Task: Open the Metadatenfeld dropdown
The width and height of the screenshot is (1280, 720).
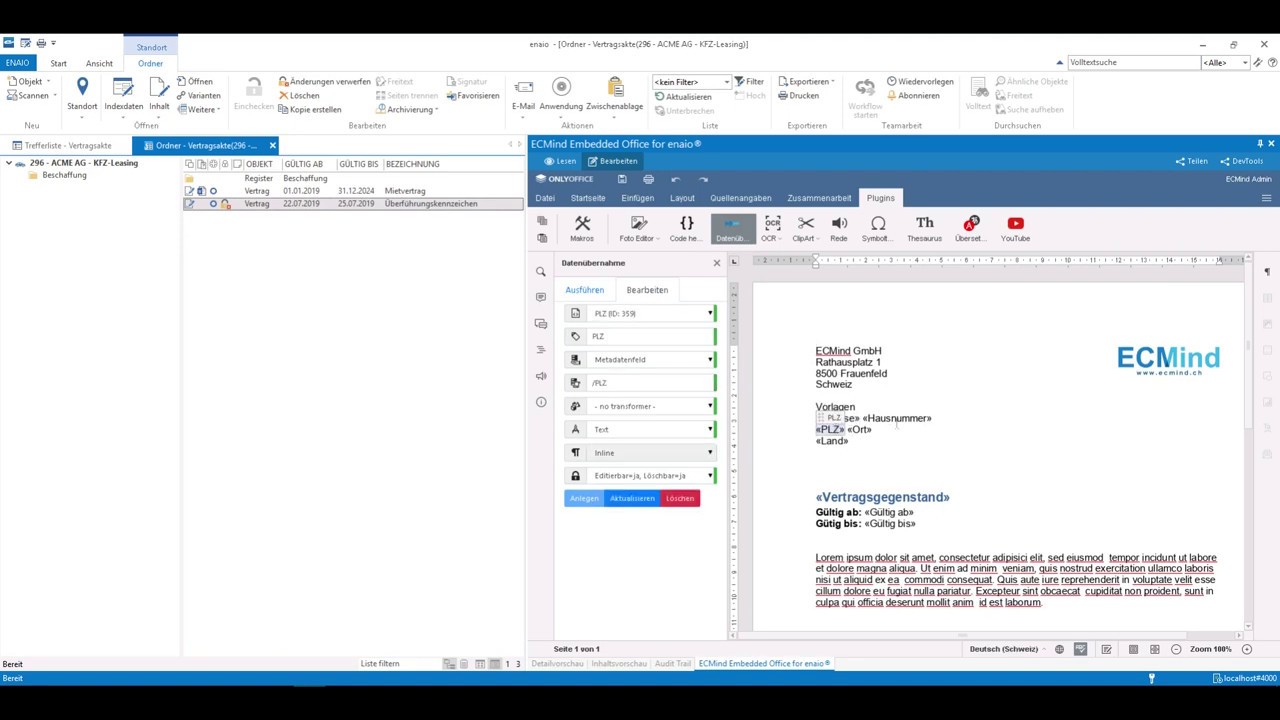Action: pyautogui.click(x=641, y=359)
